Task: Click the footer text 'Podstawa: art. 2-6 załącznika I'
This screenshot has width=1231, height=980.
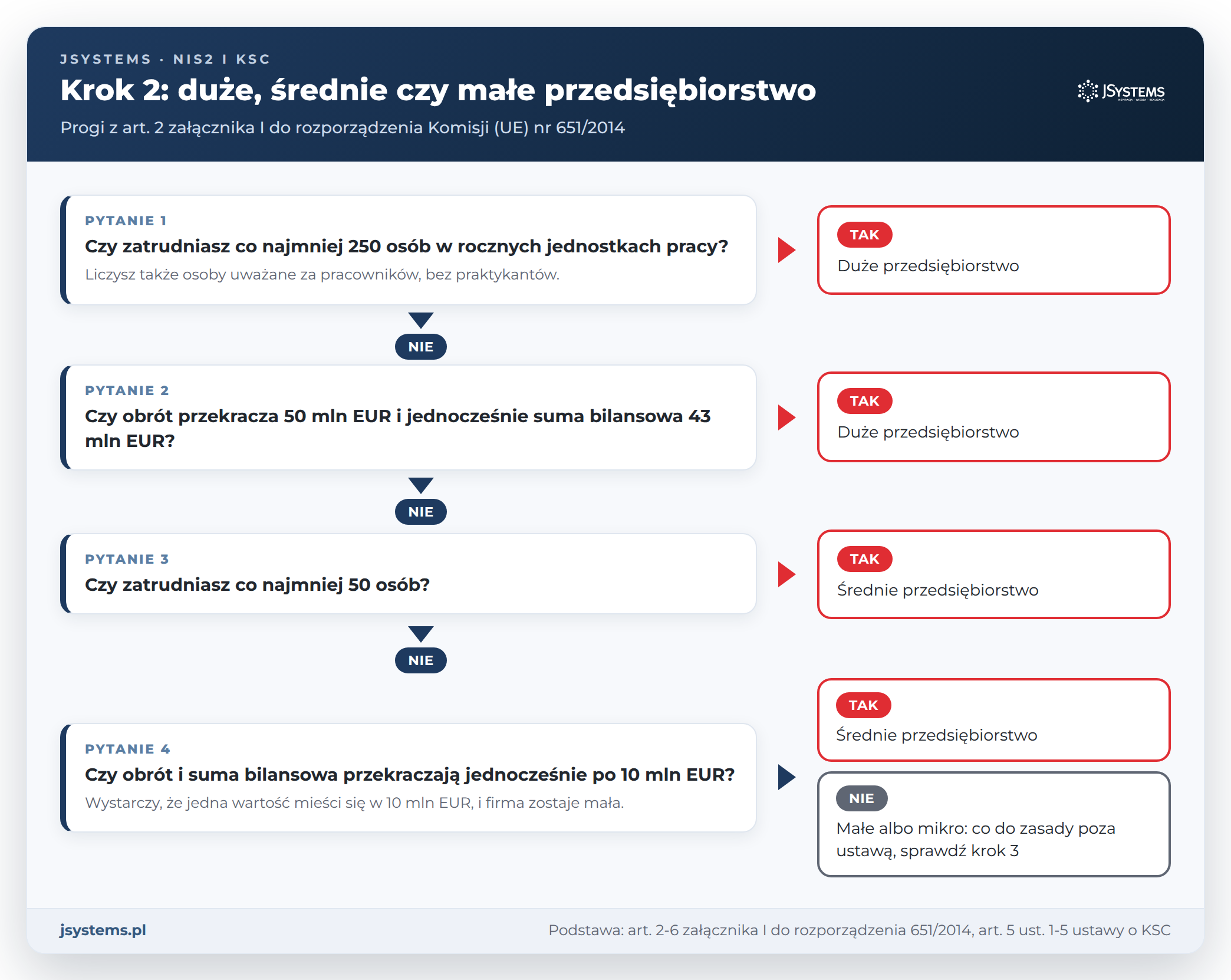Action: [859, 930]
